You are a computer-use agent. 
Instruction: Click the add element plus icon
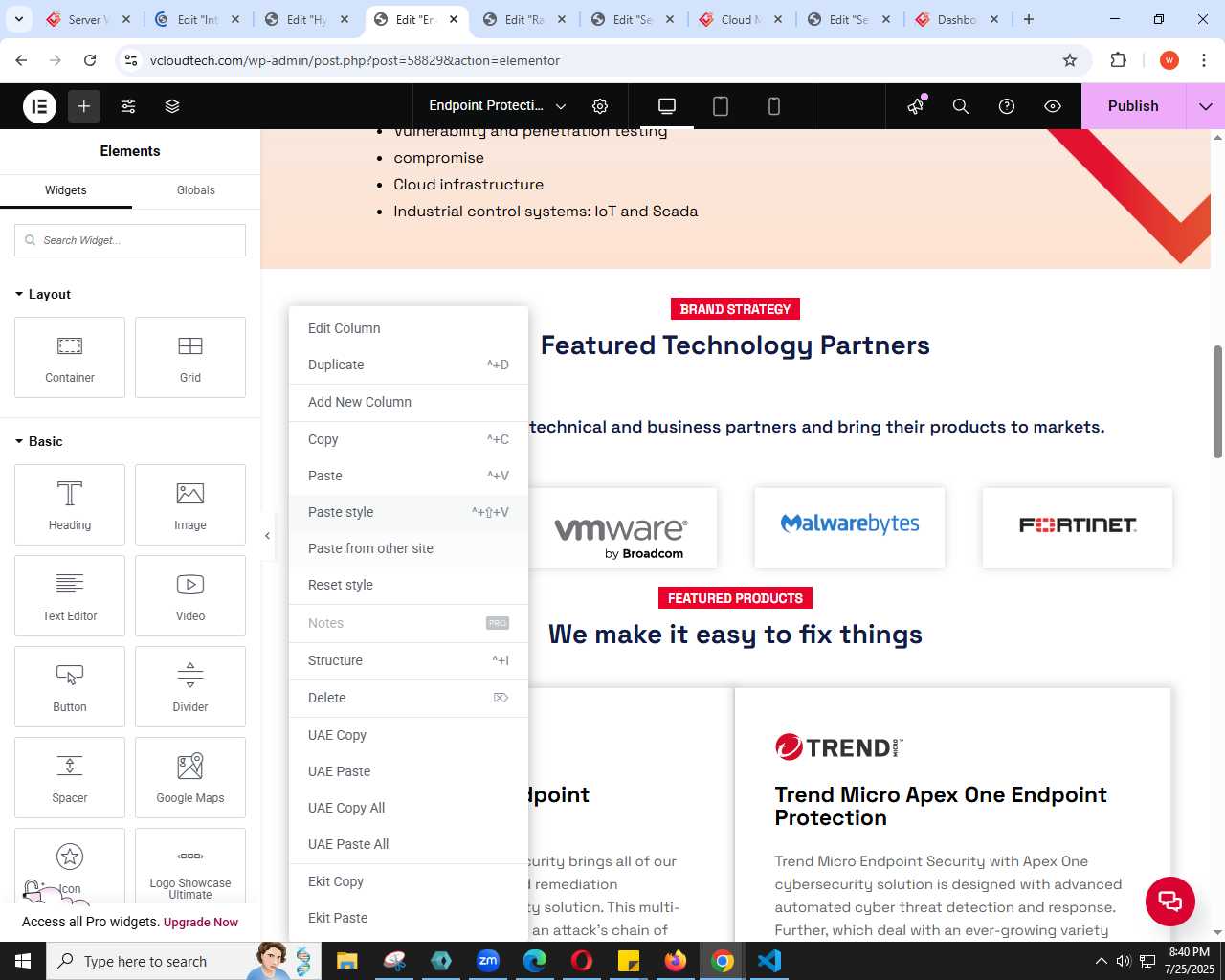point(84,106)
